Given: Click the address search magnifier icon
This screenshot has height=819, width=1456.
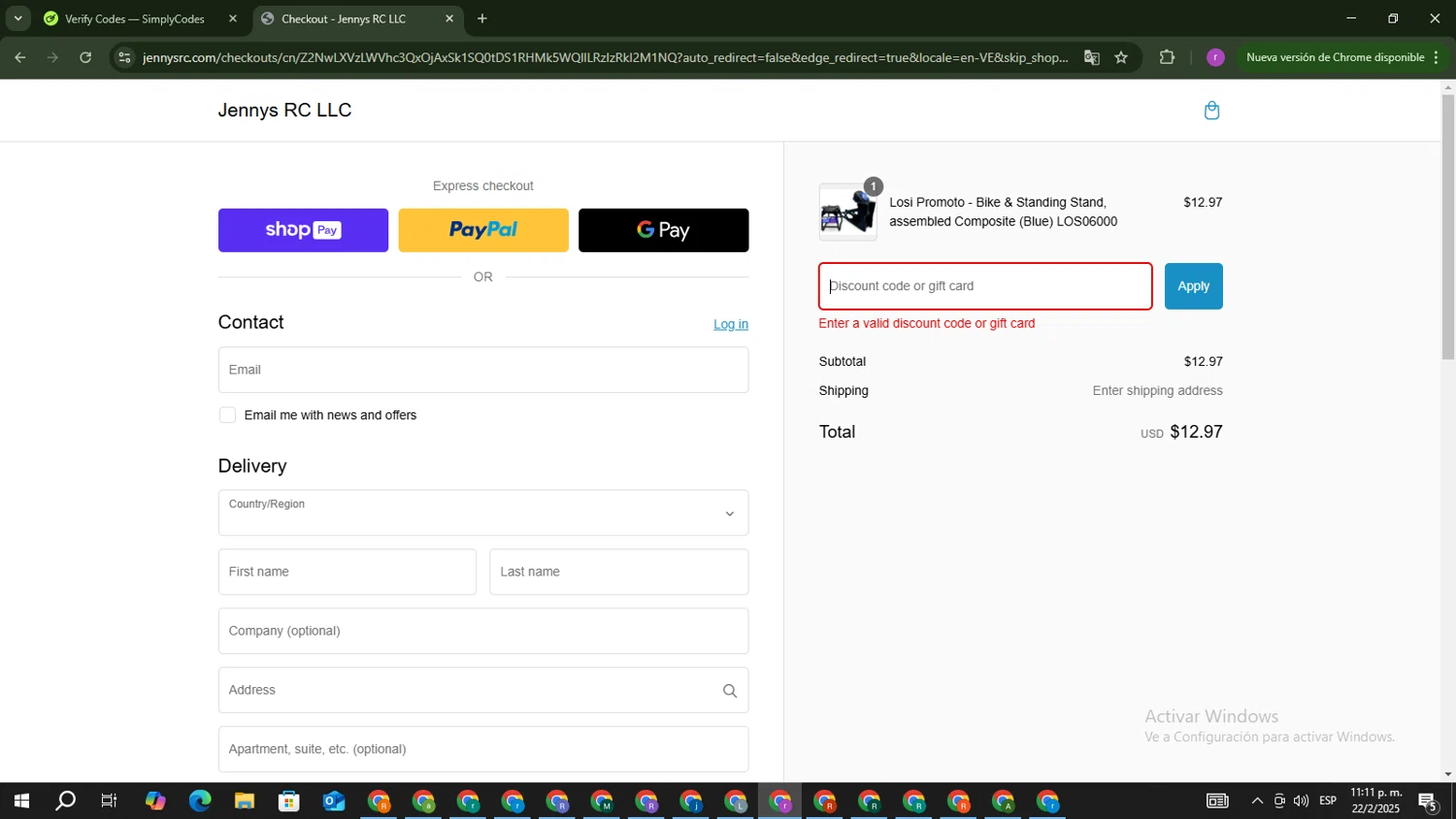Looking at the screenshot, I should pos(730,691).
